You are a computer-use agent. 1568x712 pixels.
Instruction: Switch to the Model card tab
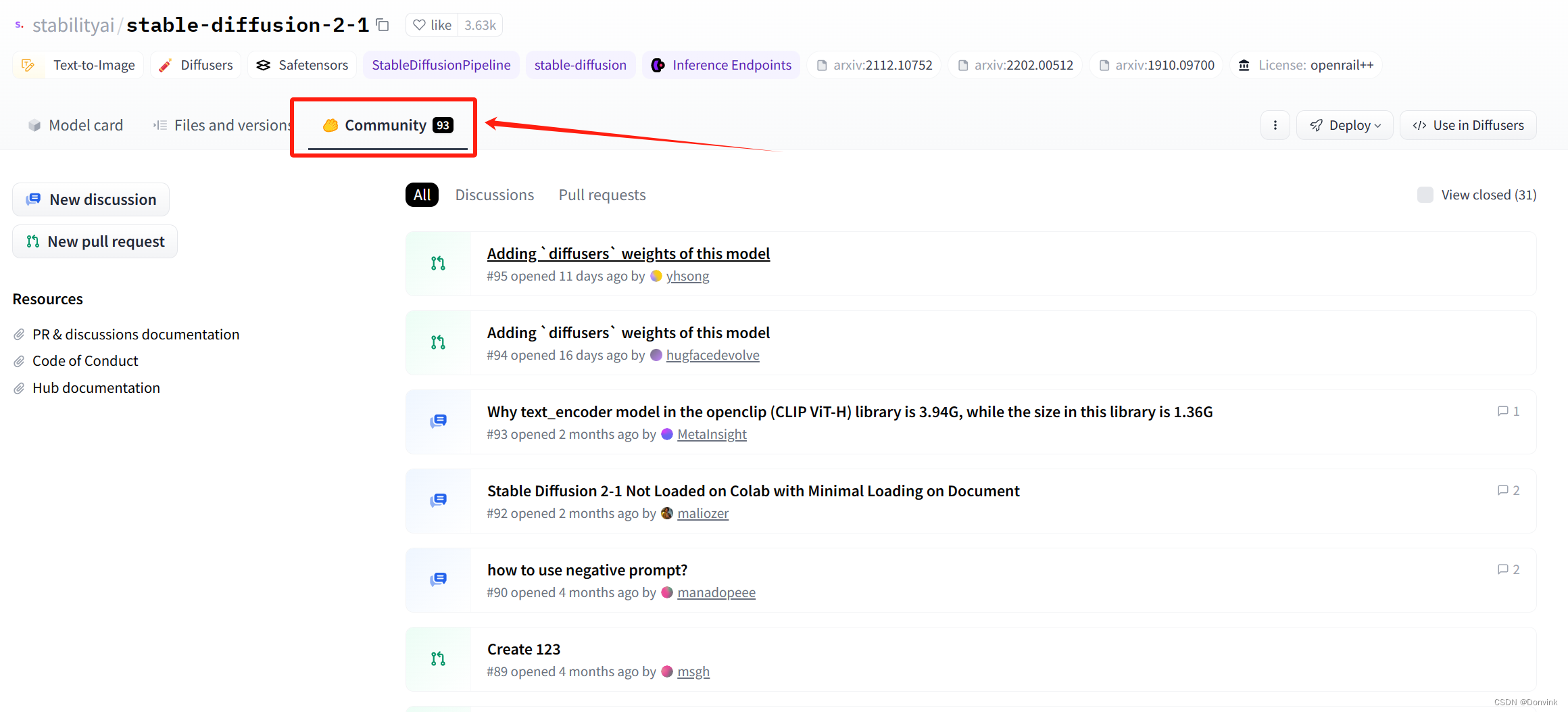pyautogui.click(x=76, y=125)
